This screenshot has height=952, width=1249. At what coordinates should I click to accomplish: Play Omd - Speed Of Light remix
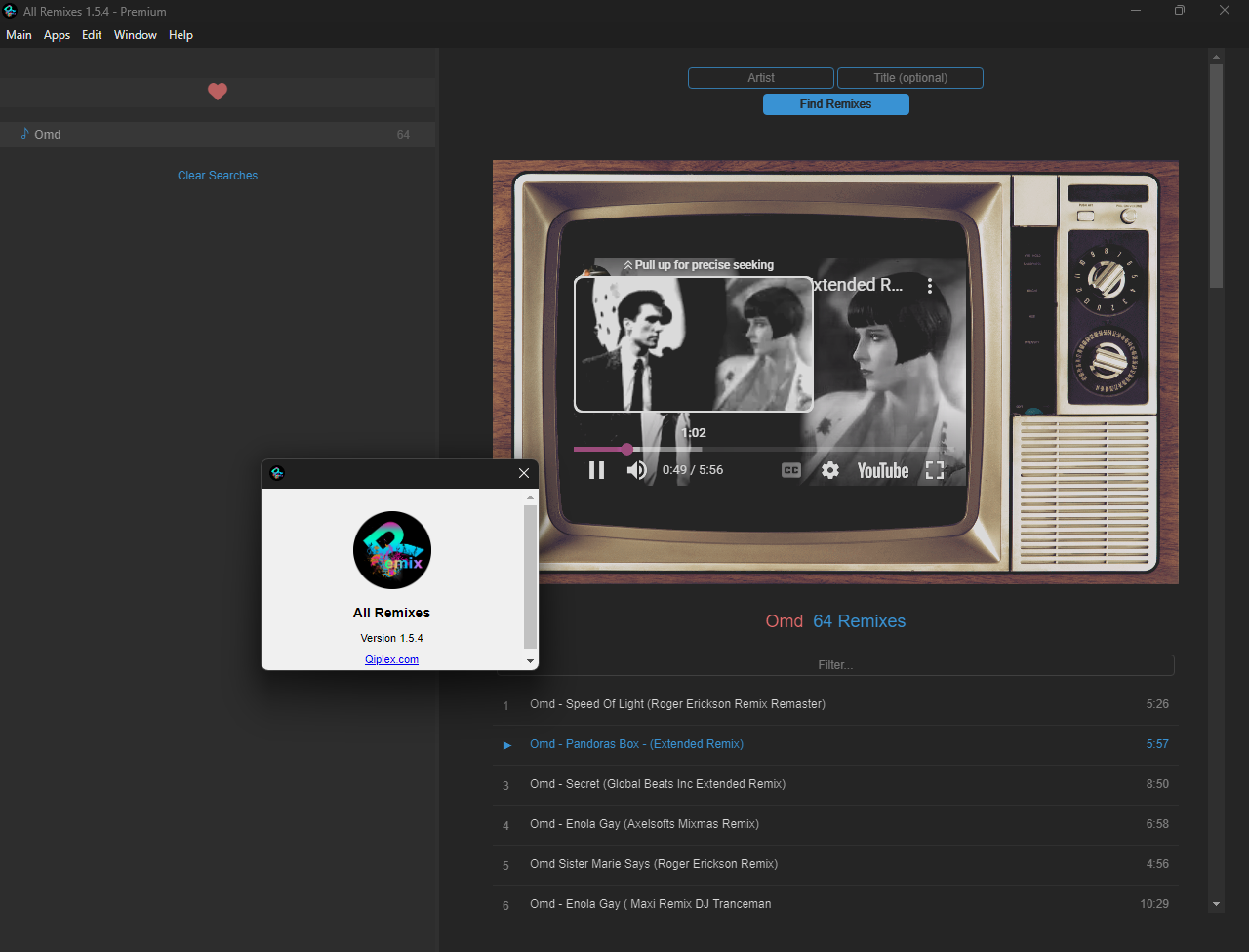coord(835,704)
